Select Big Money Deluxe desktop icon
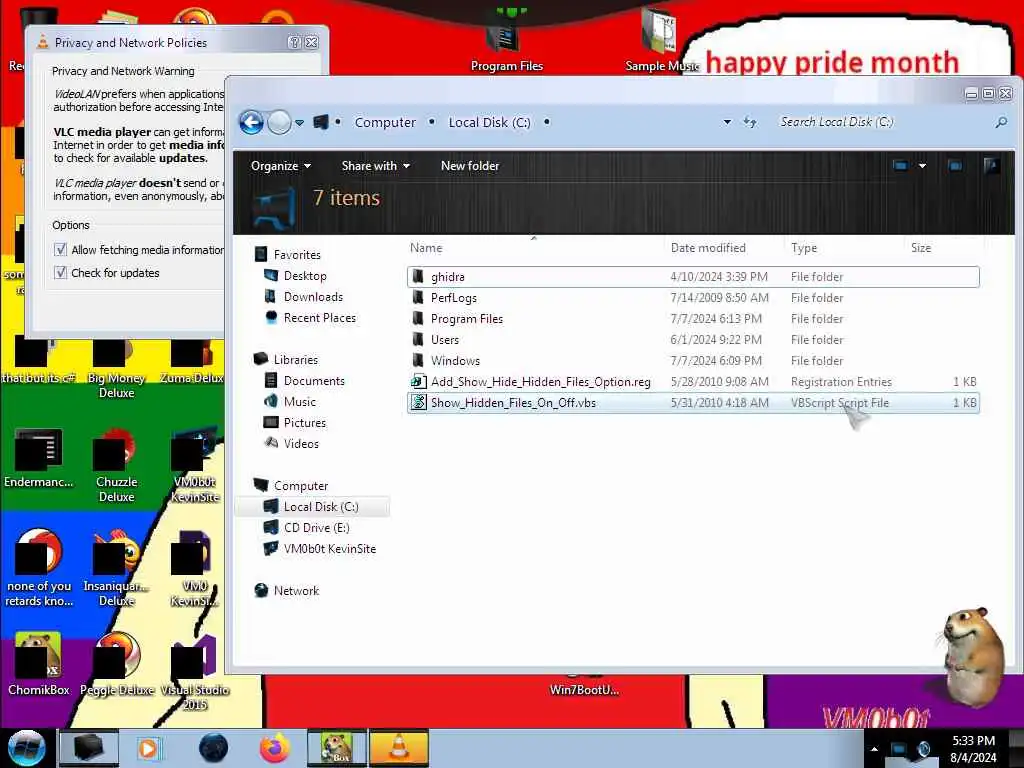This screenshot has height=768, width=1024. click(x=116, y=369)
